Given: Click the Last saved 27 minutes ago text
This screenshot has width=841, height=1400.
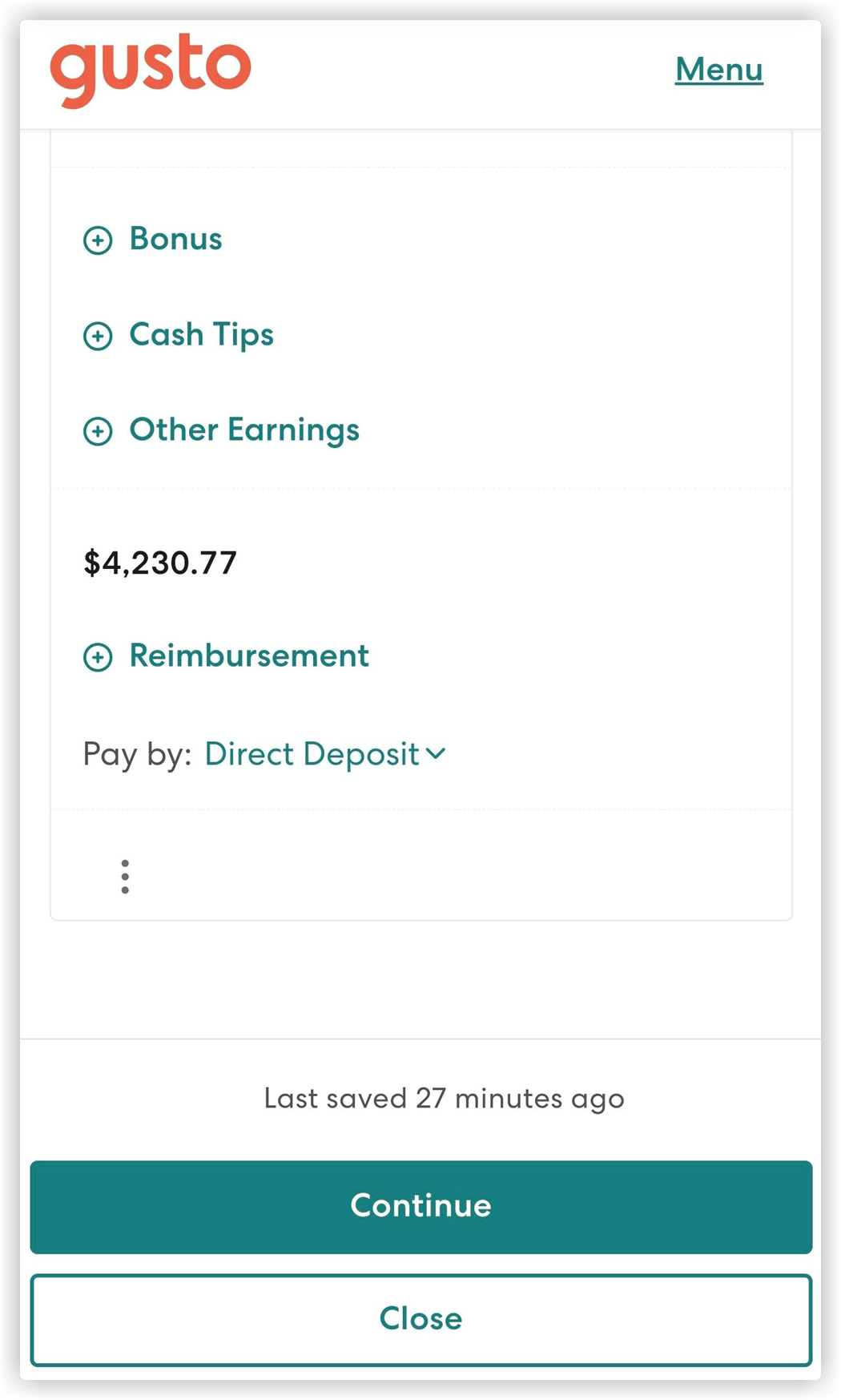Looking at the screenshot, I should click(444, 1099).
